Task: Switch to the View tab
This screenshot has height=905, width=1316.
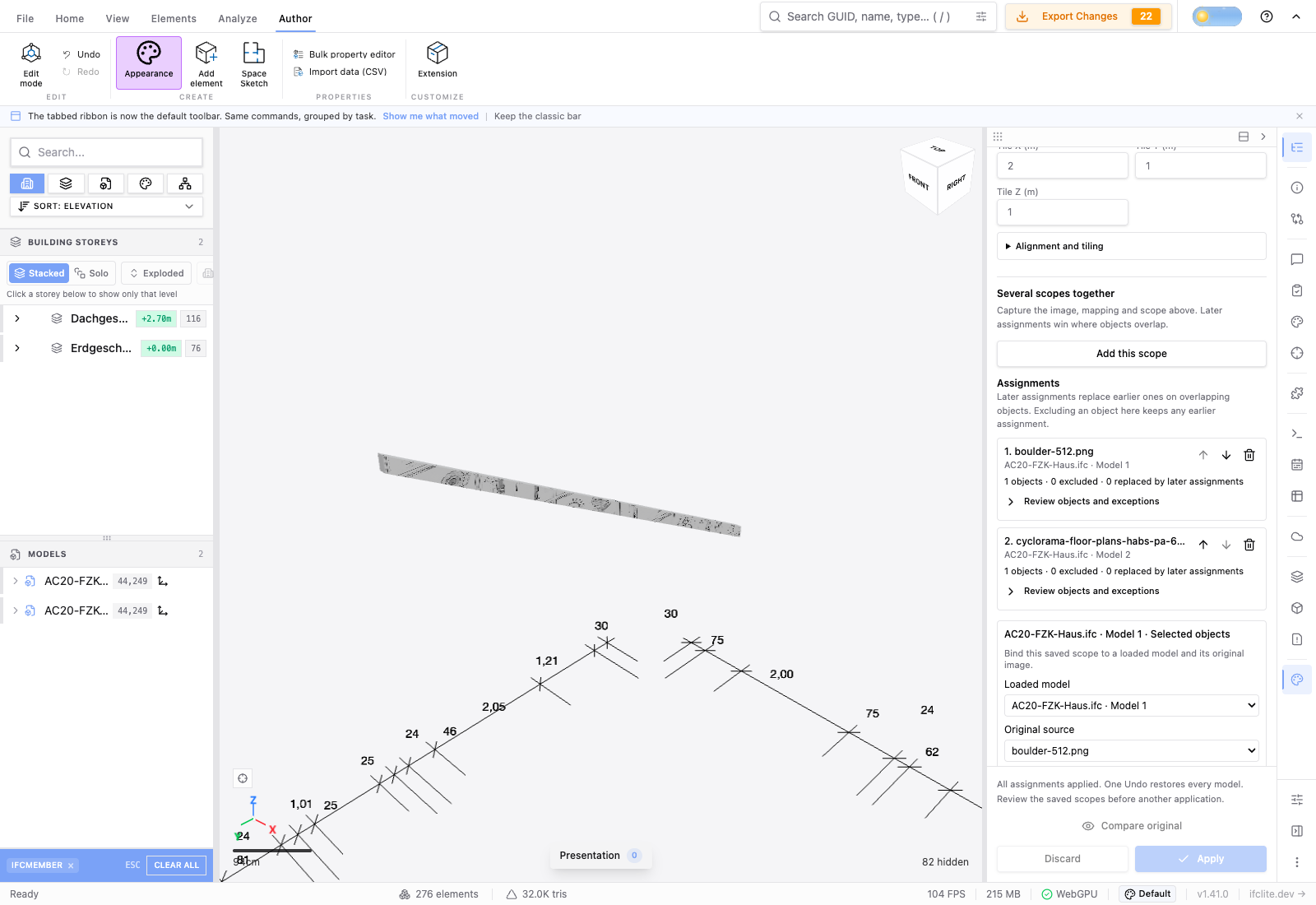Action: coord(118,18)
